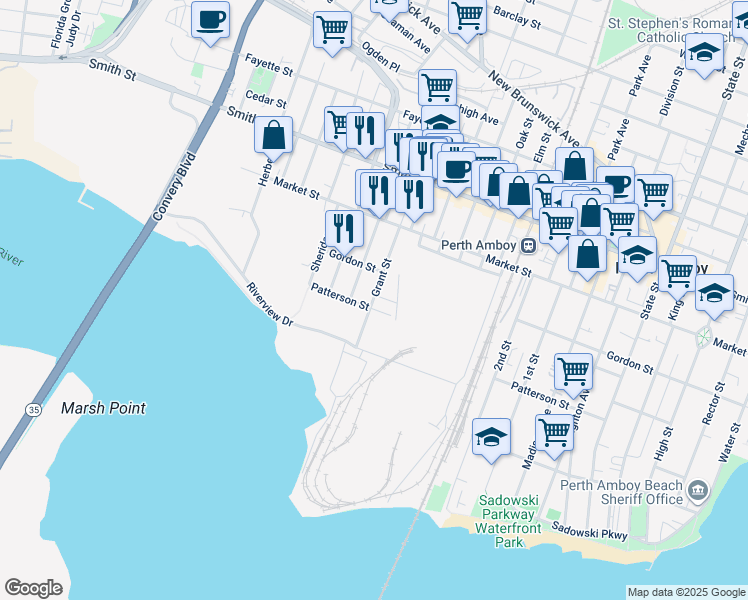Click the coffee shop marker above Fayette St
This screenshot has width=748, height=600.
[210, 21]
